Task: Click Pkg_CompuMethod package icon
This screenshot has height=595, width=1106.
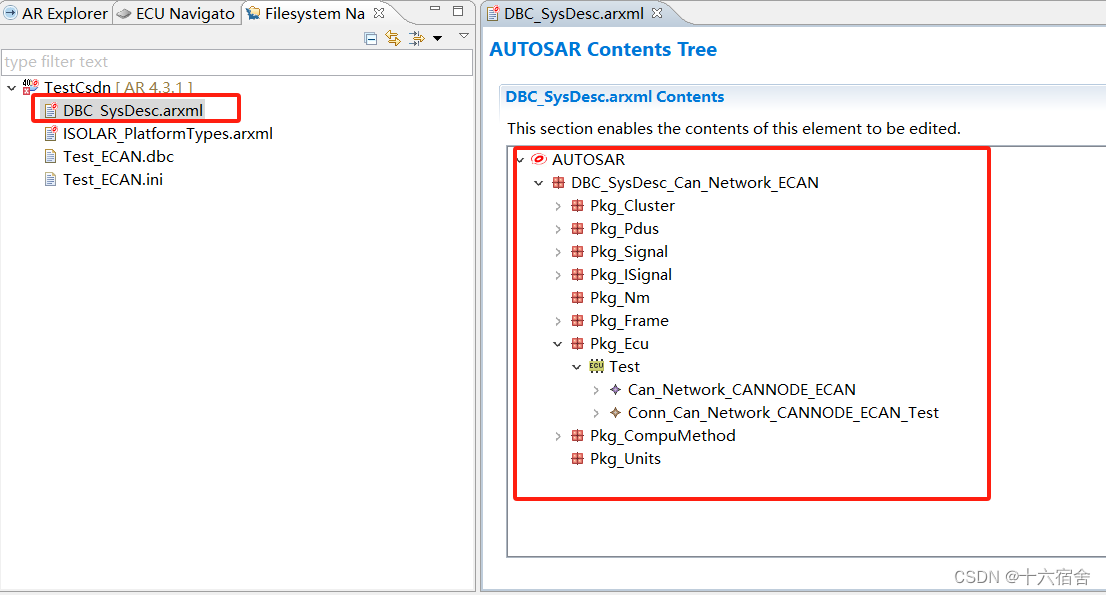Action: coord(577,436)
